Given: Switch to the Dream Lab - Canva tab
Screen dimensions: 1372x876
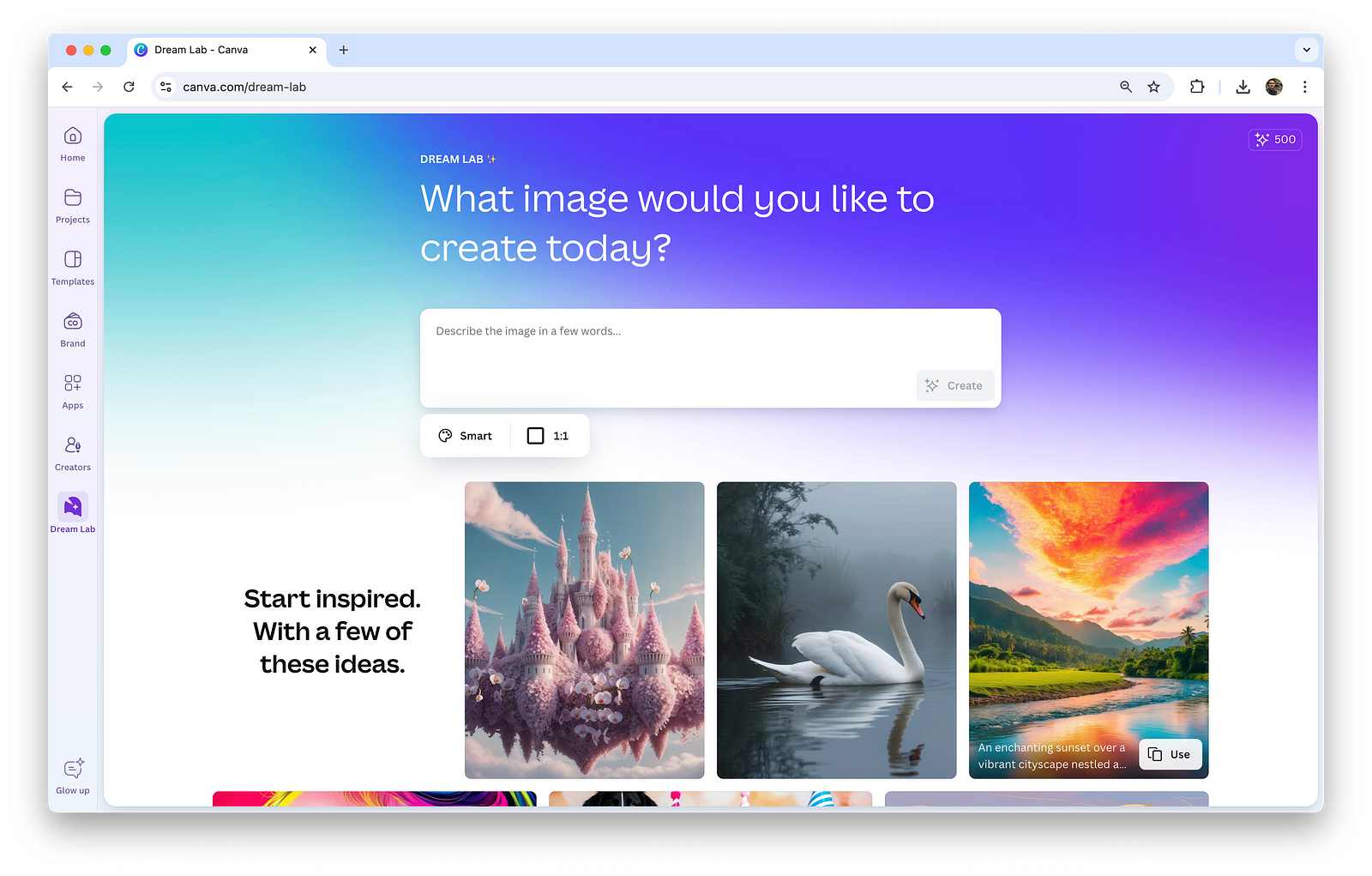Looking at the screenshot, I should coord(214,50).
